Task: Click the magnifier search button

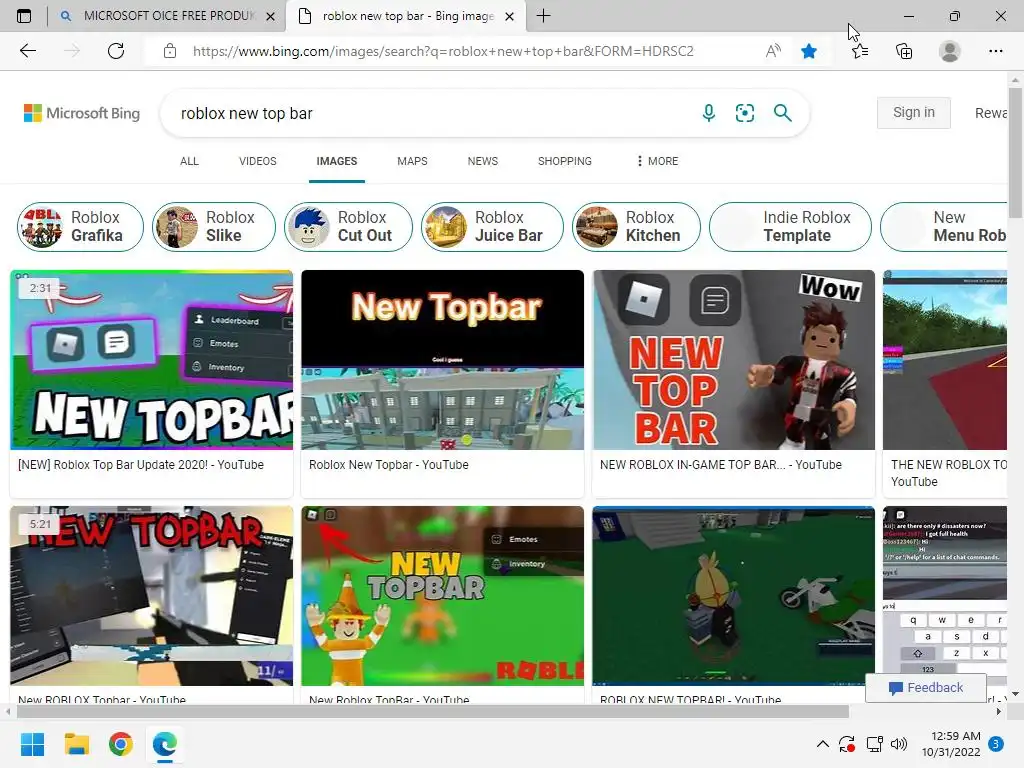Action: [x=782, y=113]
